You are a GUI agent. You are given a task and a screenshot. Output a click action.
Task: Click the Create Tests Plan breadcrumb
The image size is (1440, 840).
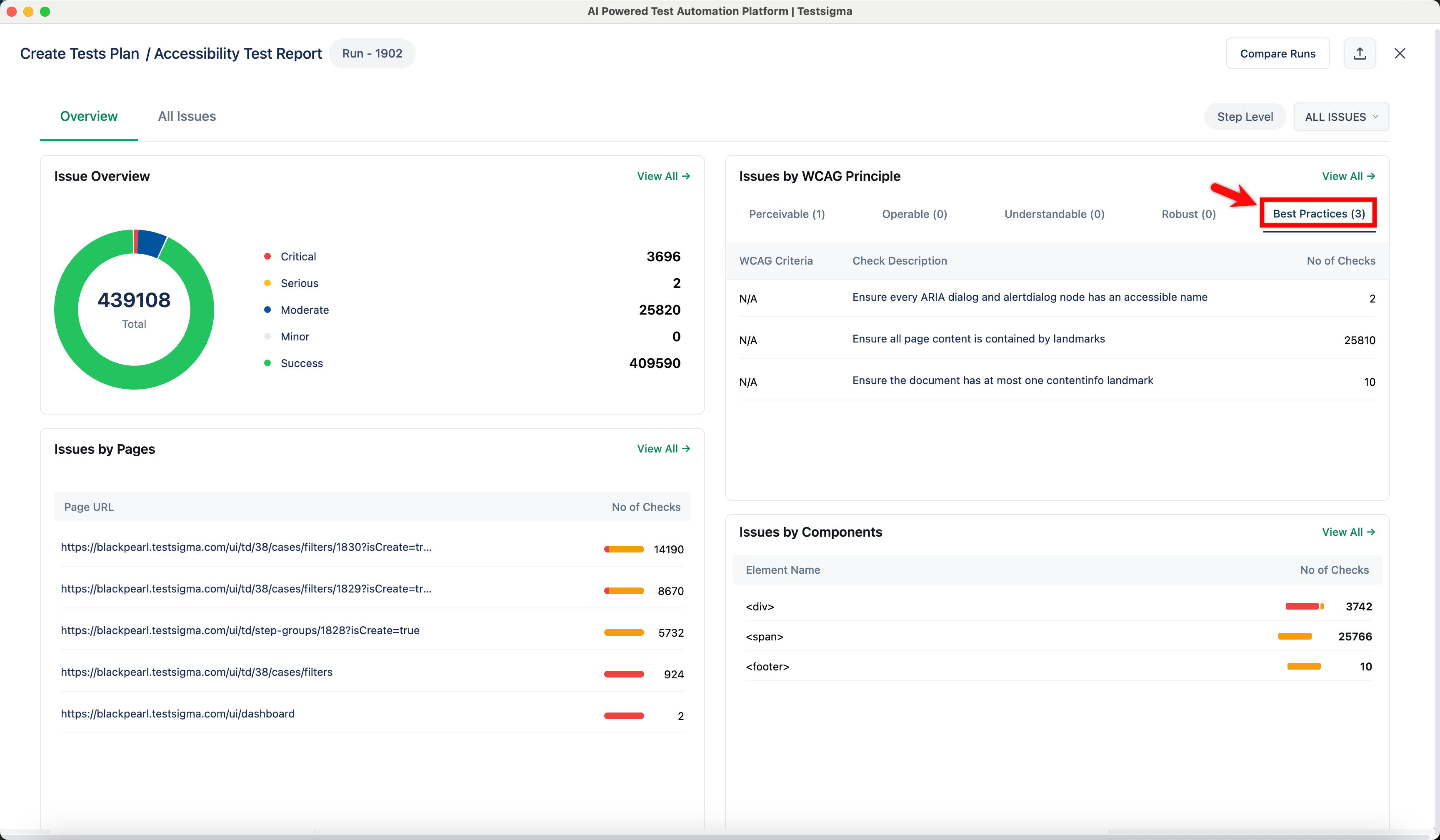click(80, 53)
